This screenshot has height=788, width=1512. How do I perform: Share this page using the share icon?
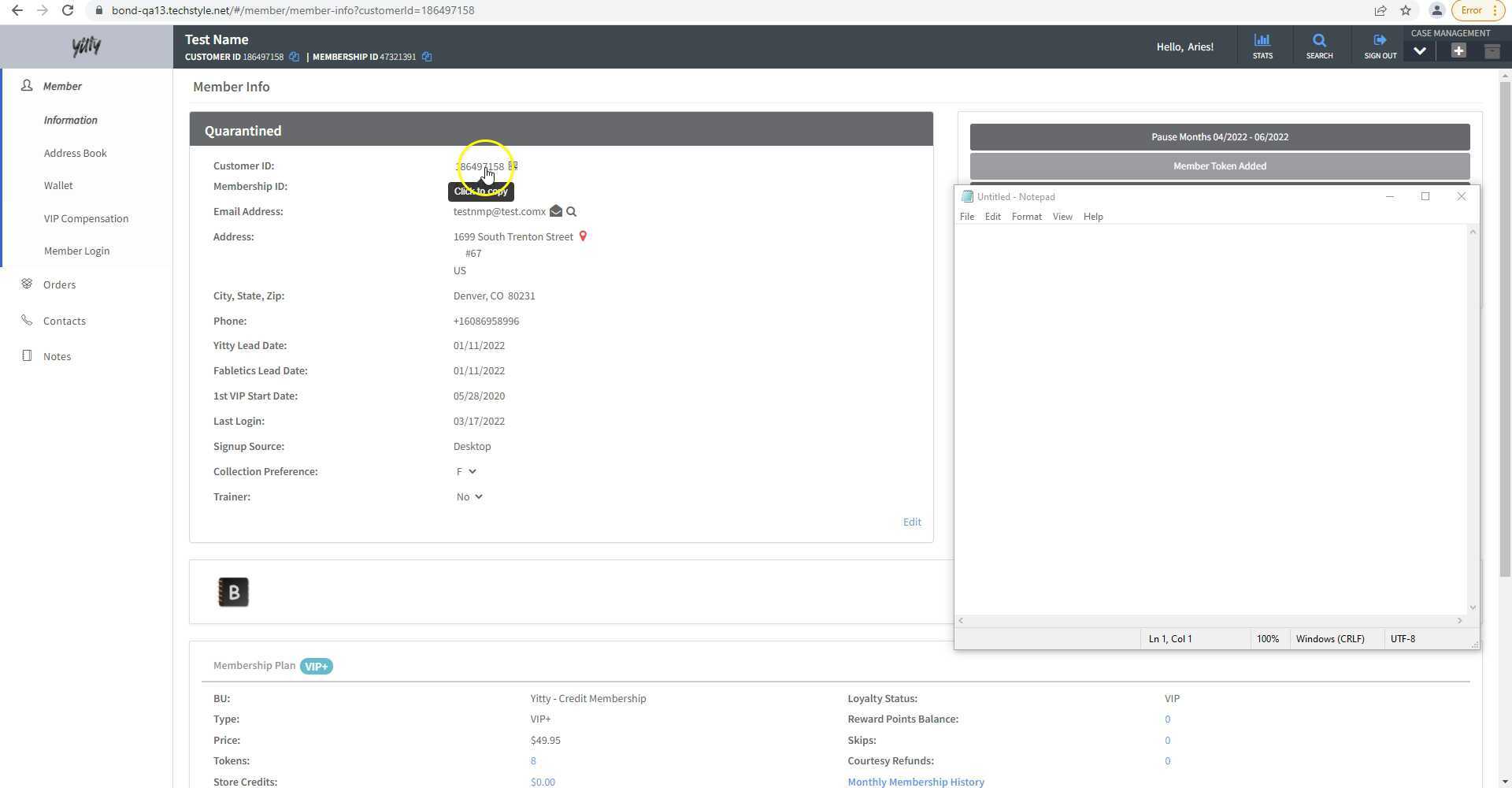1380,10
